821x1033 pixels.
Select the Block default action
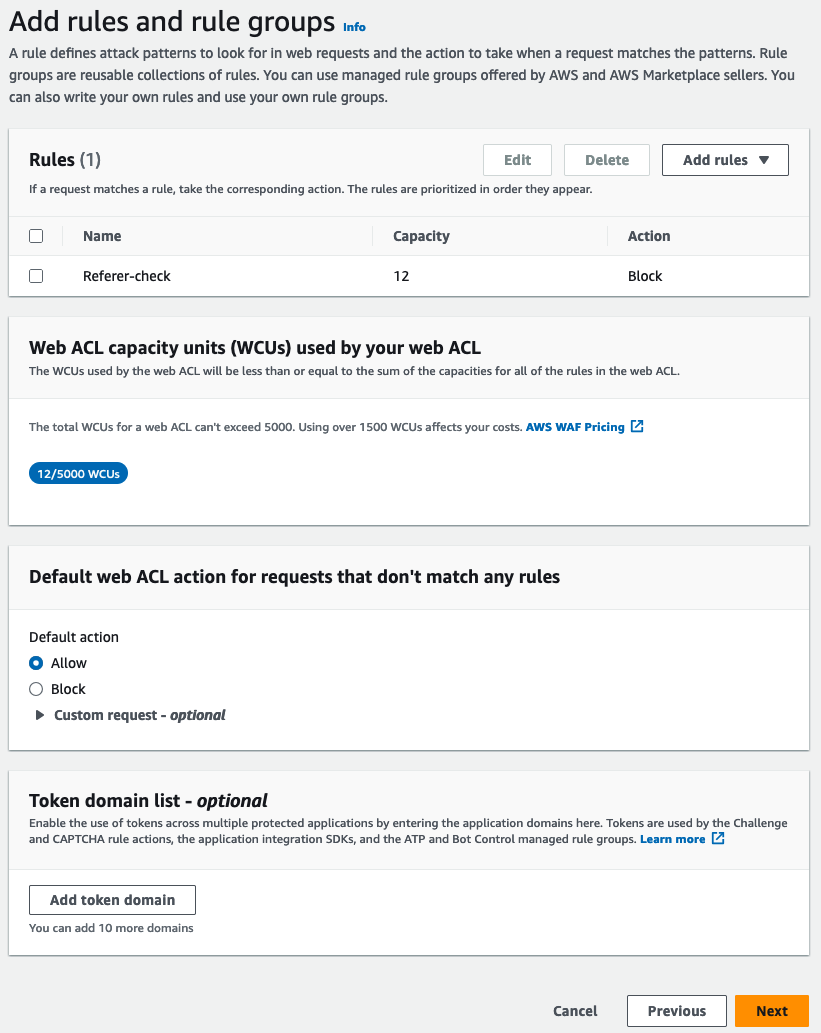click(x=36, y=688)
